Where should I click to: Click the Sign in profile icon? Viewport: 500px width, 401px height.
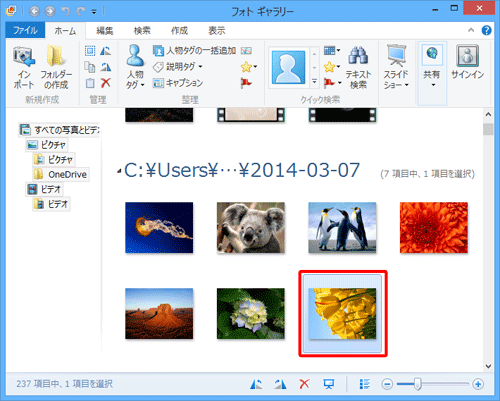click(467, 56)
